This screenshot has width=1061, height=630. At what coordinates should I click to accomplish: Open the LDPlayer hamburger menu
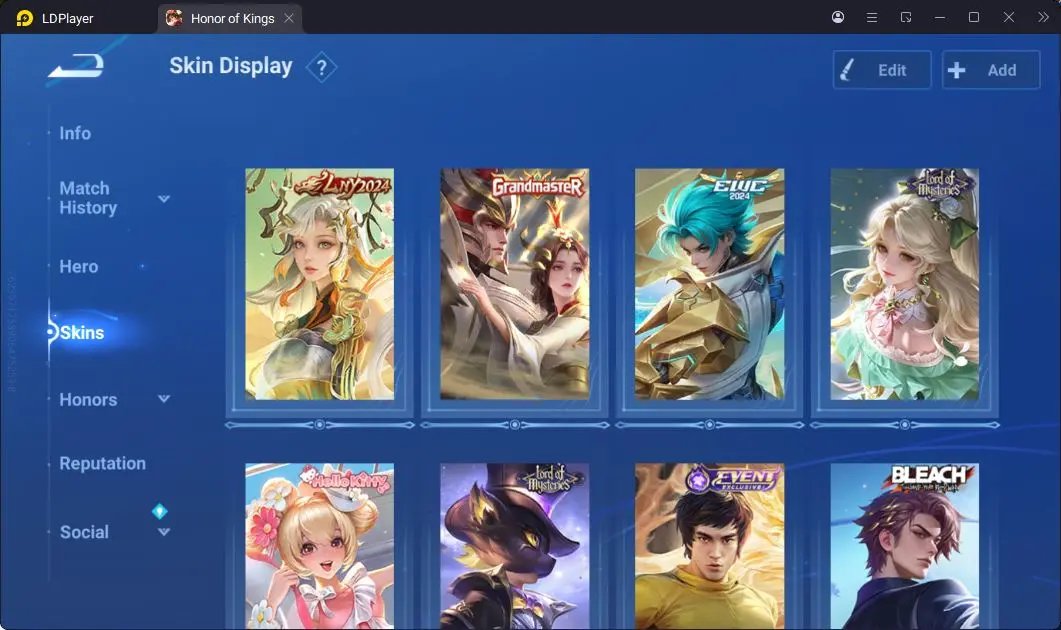(x=872, y=18)
